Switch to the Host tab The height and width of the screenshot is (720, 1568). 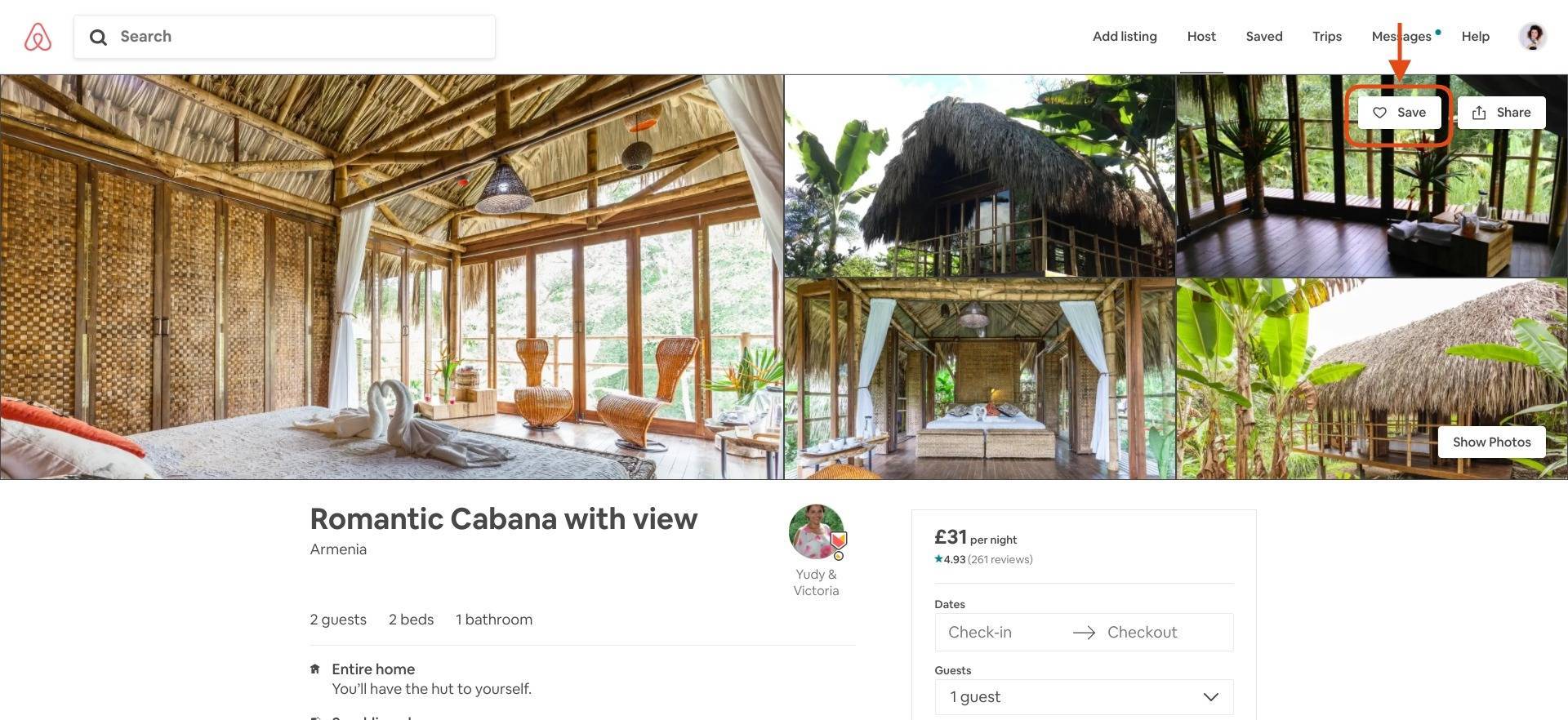1200,36
